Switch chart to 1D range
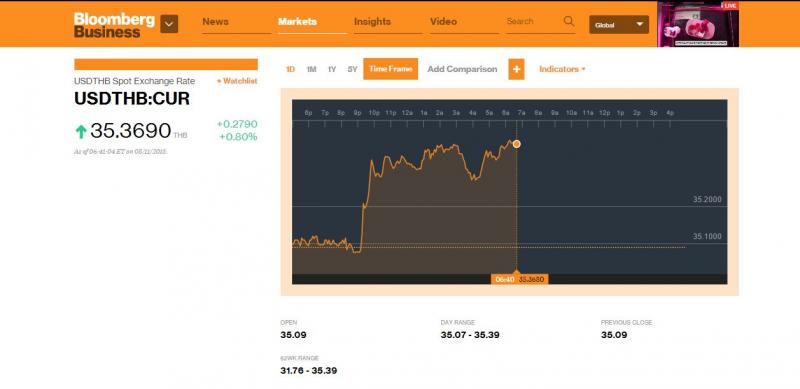The image size is (800, 389). tap(290, 69)
